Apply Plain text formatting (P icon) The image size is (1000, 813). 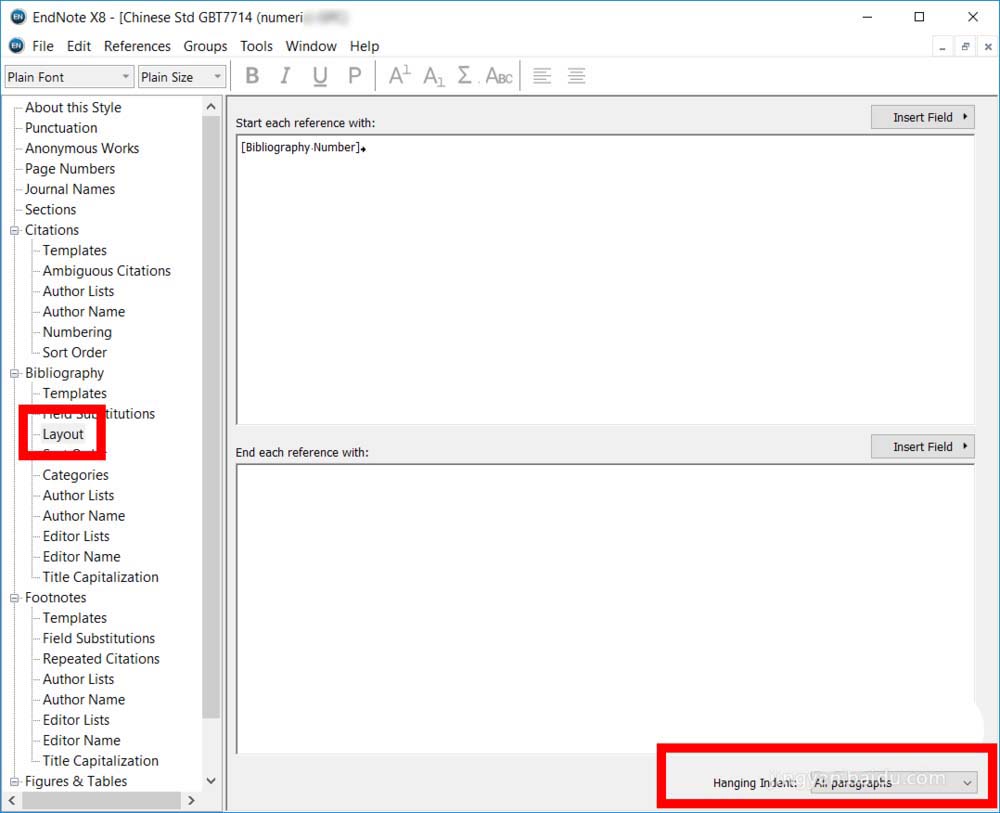coord(355,76)
